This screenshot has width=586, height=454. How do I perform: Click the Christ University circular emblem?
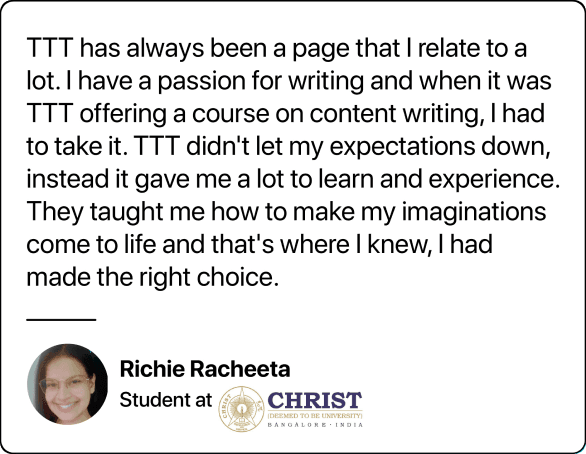(241, 409)
